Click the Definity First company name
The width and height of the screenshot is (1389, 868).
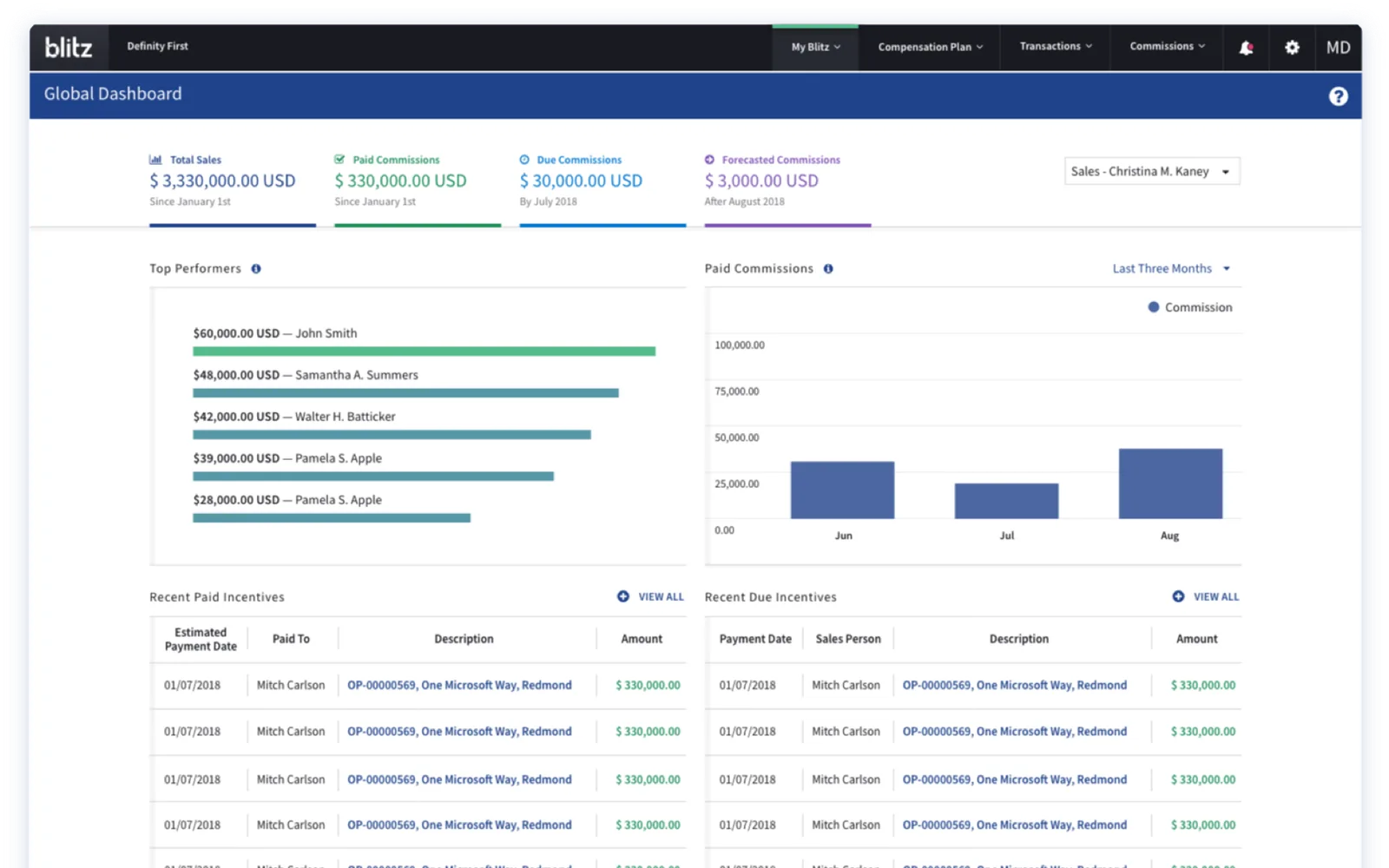point(157,47)
